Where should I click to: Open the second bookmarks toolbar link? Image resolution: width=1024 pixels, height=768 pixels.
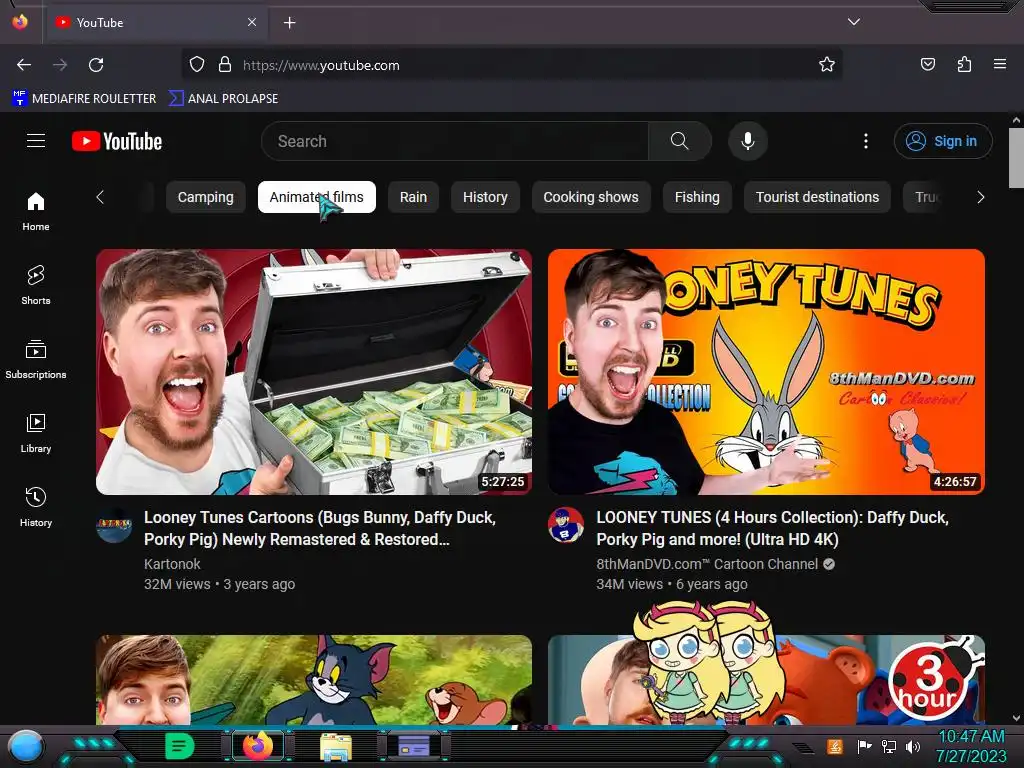pos(223,99)
